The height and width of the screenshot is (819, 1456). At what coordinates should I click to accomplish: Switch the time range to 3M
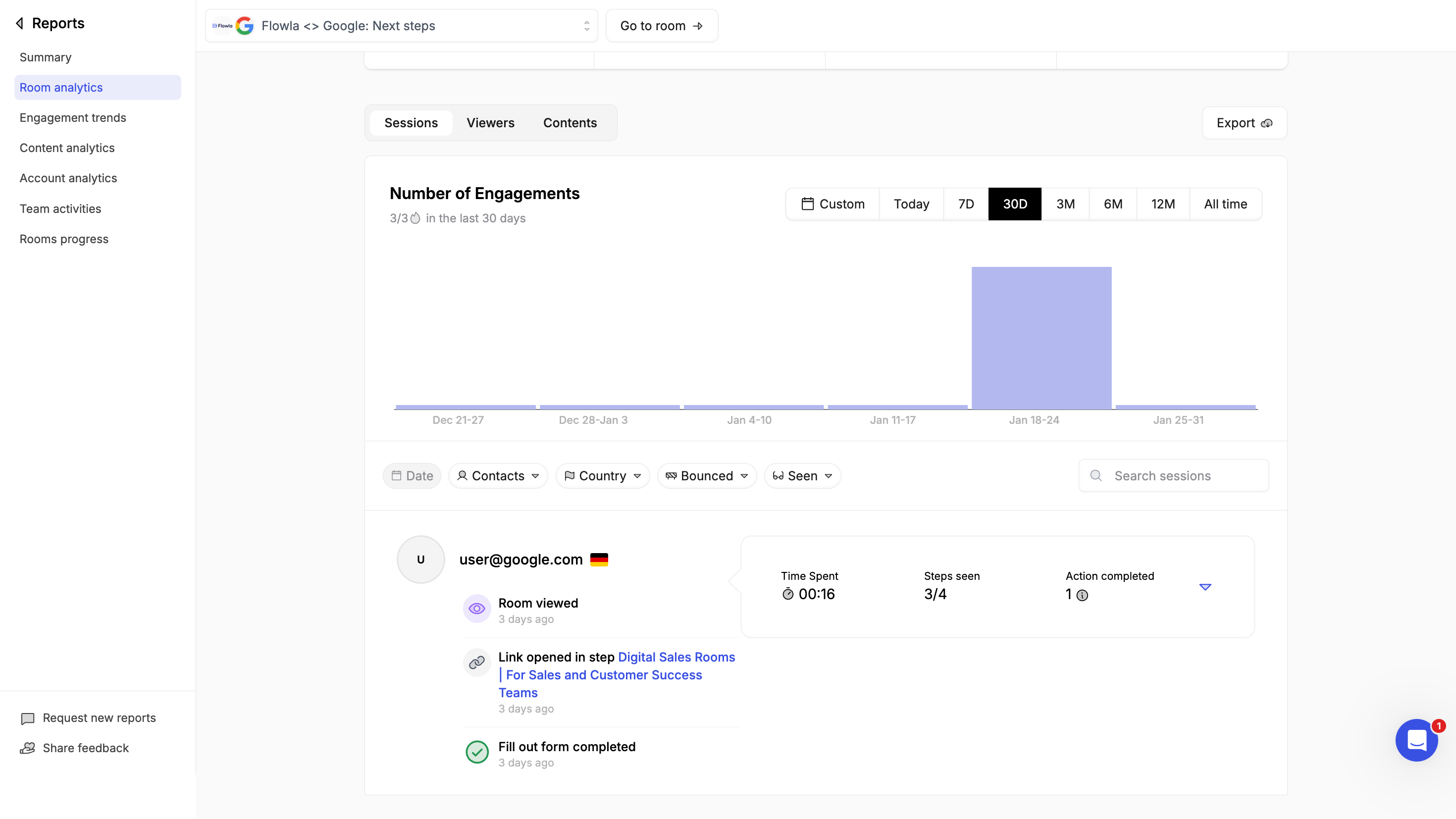[x=1065, y=204]
